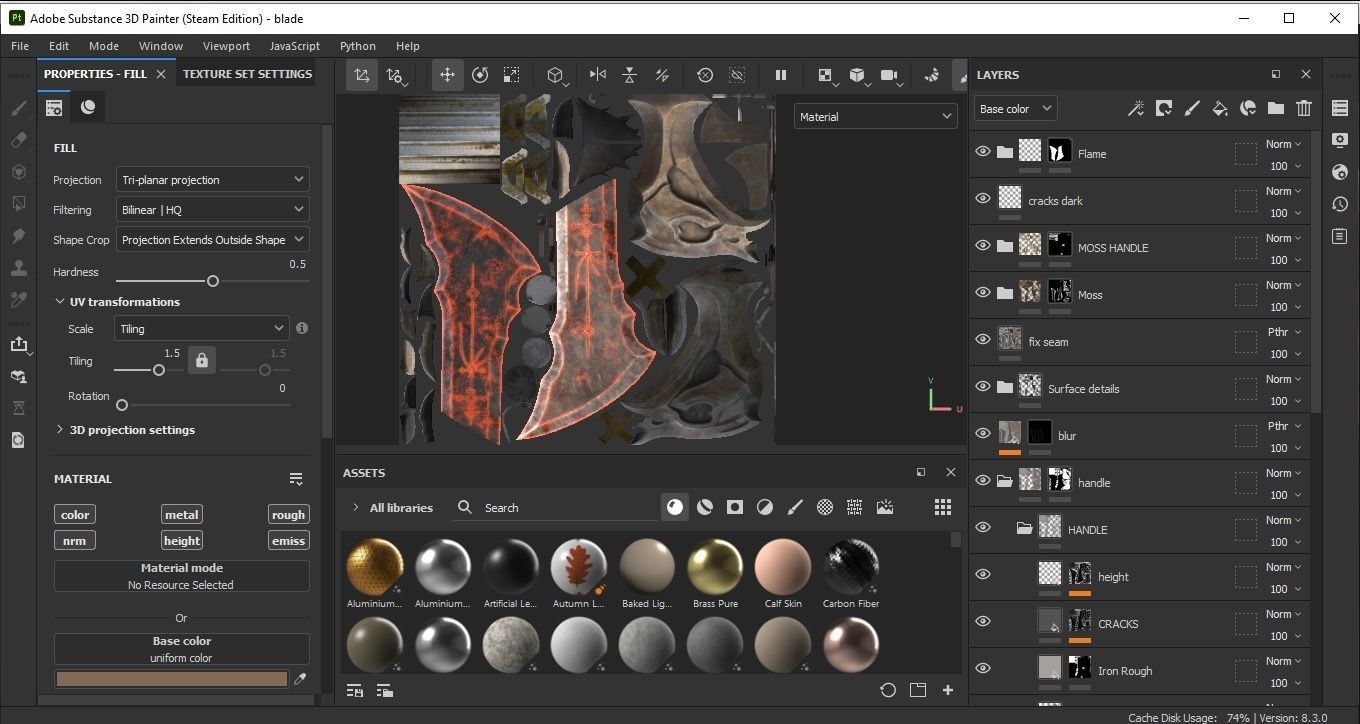Open the Shape Crop dropdown
This screenshot has height=724, width=1360.
pos(213,240)
